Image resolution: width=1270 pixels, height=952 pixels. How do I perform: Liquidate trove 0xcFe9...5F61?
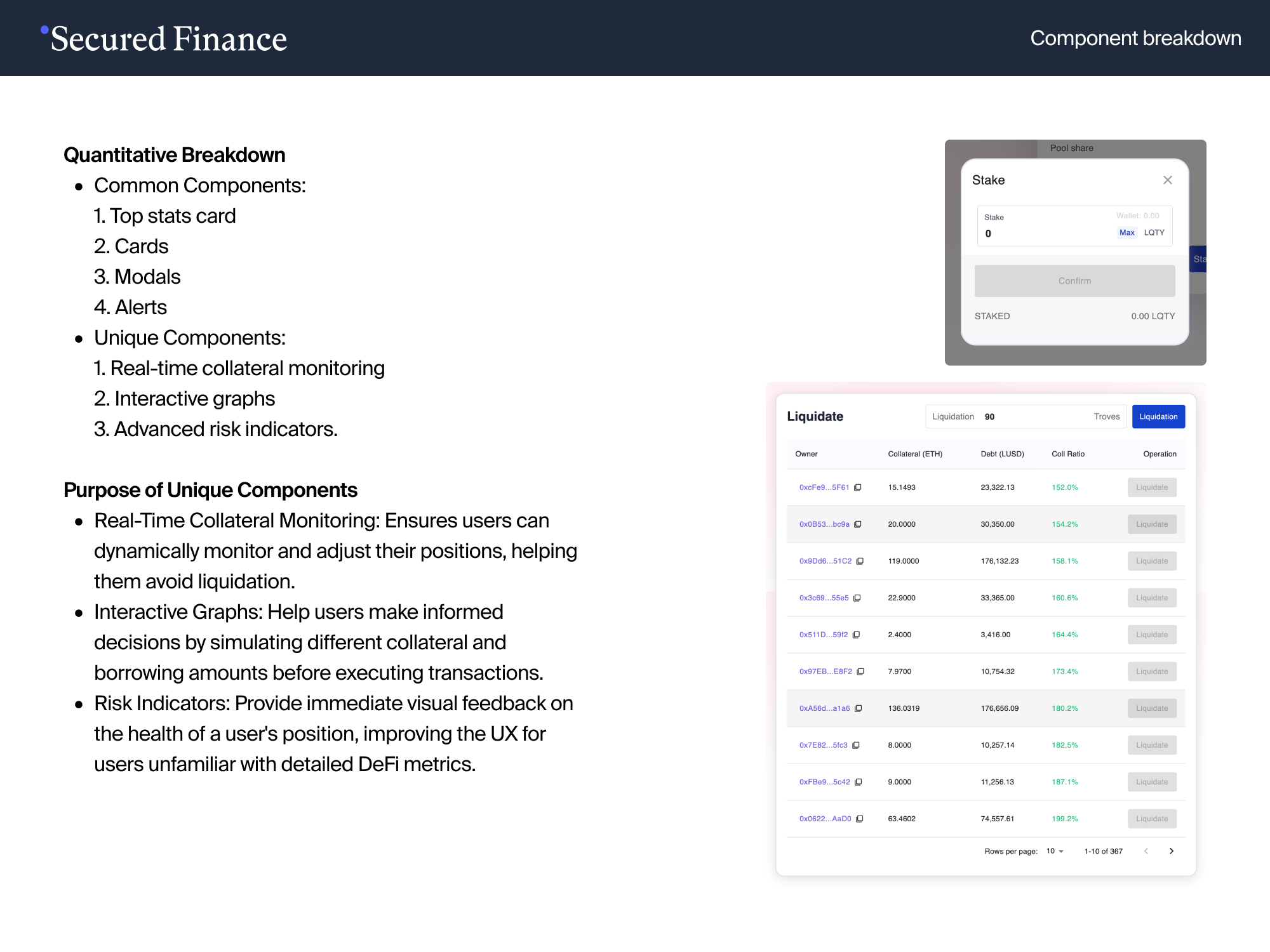click(1152, 487)
